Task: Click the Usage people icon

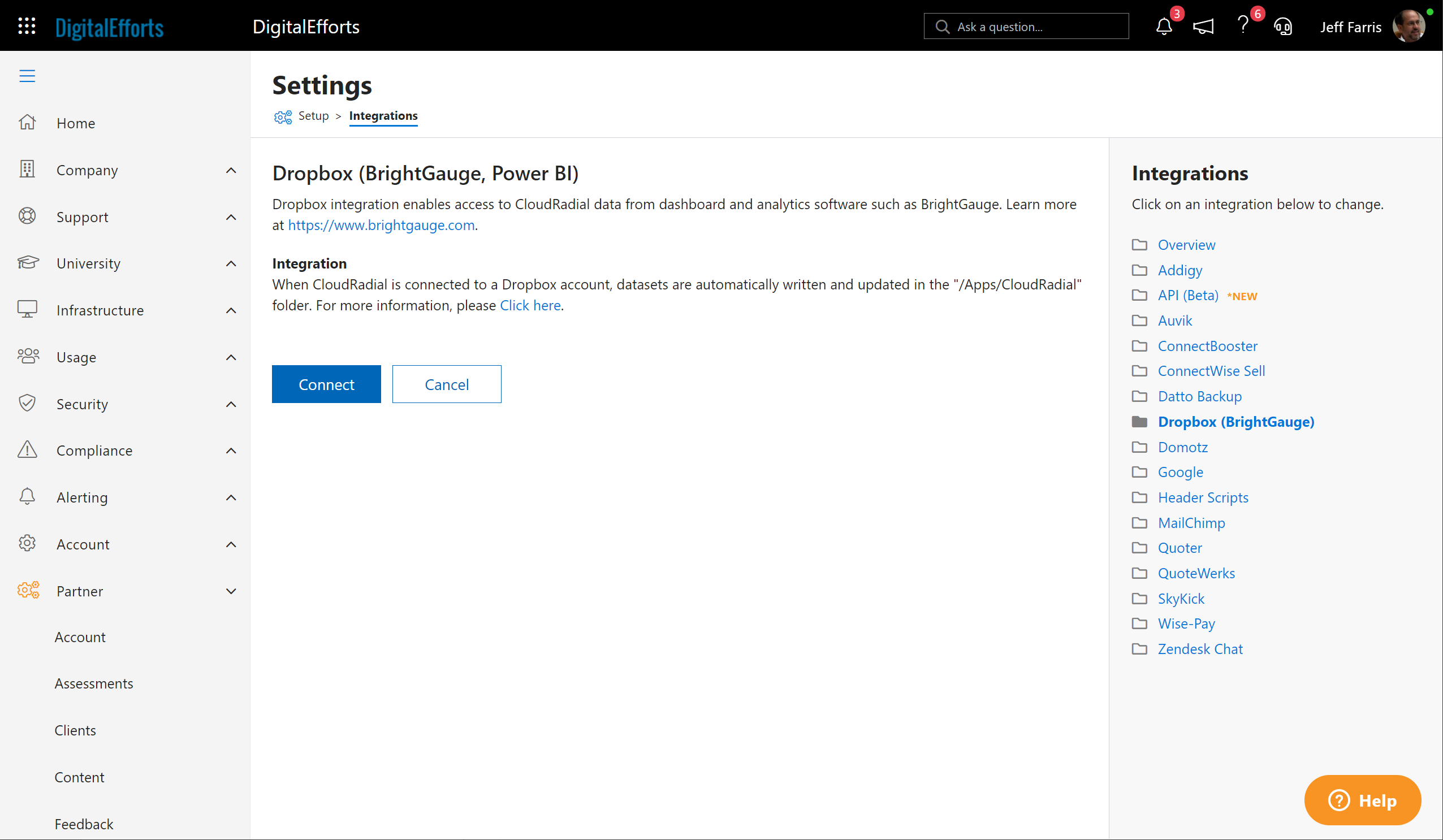Action: coord(28,356)
